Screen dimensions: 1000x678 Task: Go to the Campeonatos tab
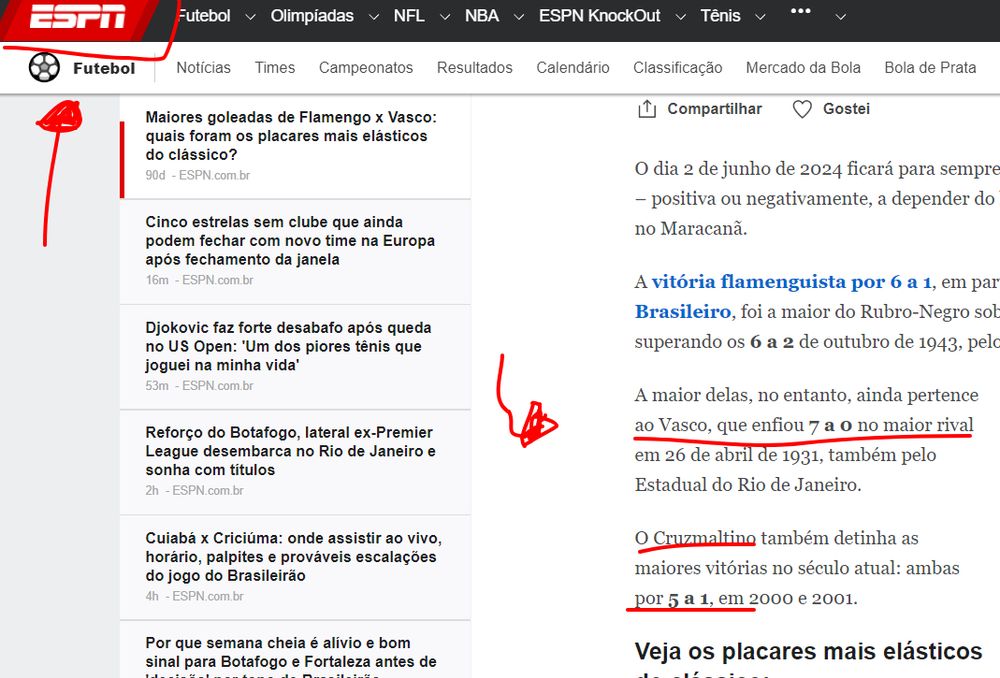click(x=366, y=68)
